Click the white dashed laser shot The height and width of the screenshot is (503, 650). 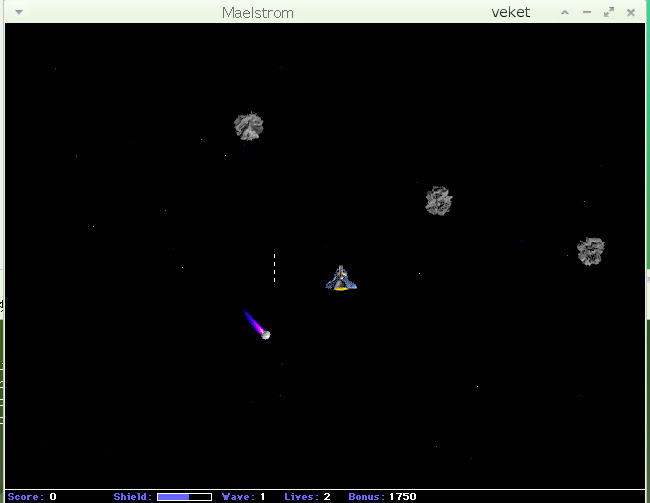(274, 268)
